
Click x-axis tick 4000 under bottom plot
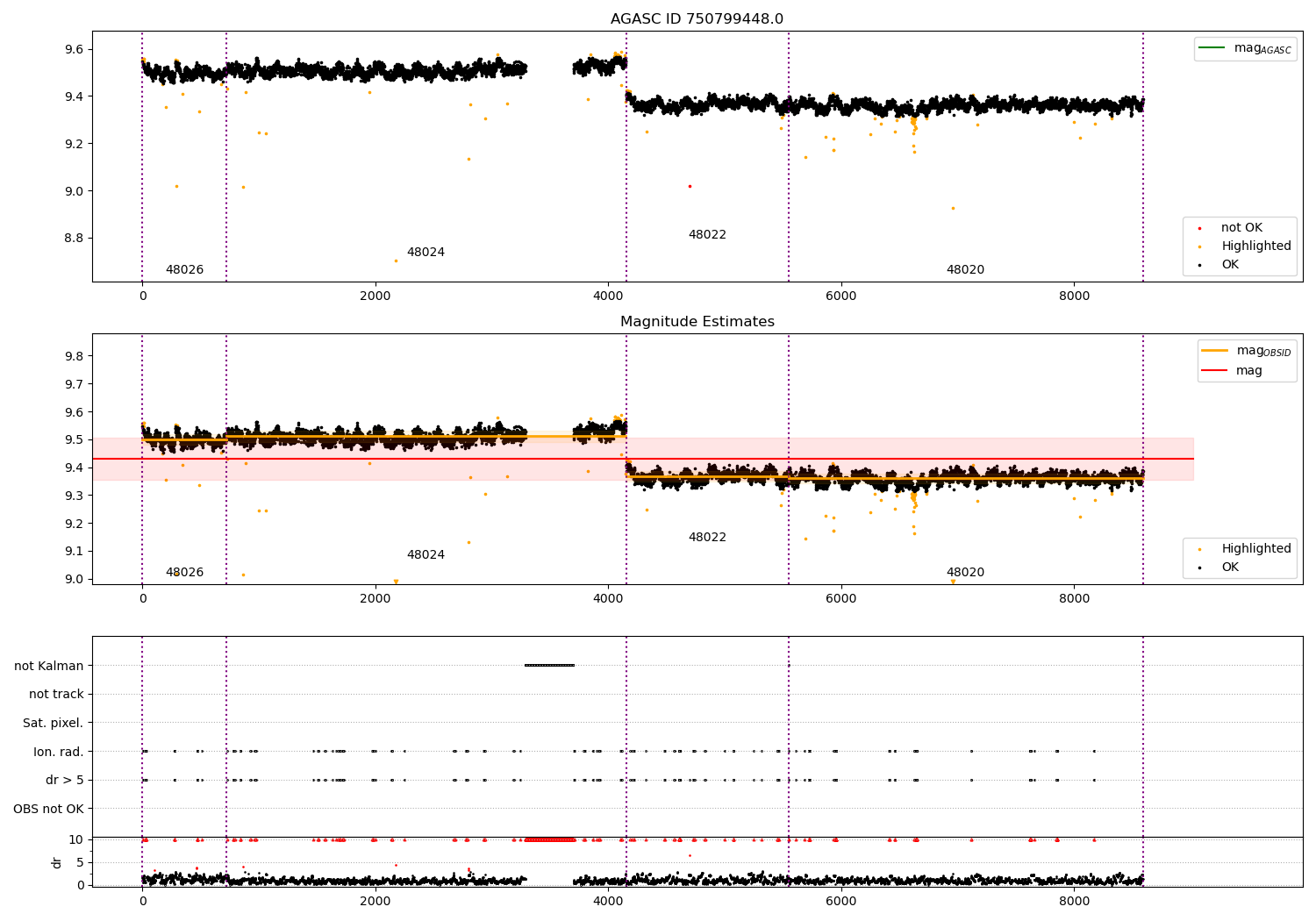608,901
